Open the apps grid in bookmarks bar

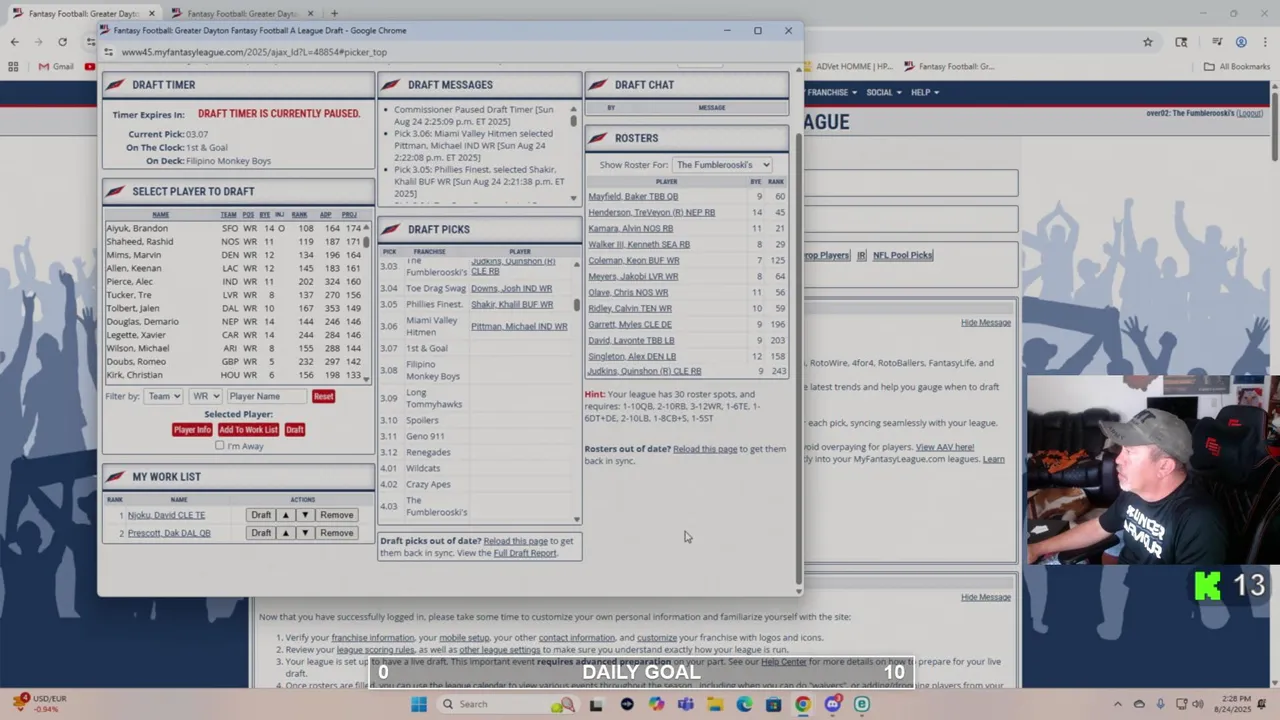13,67
